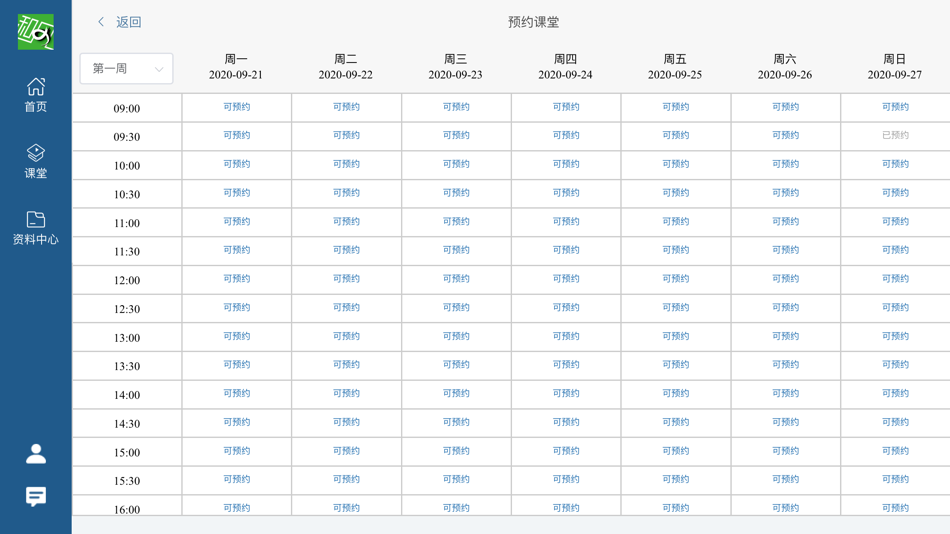
Task: Select the 周三 2020-09-23 column header
Action: tap(455, 67)
